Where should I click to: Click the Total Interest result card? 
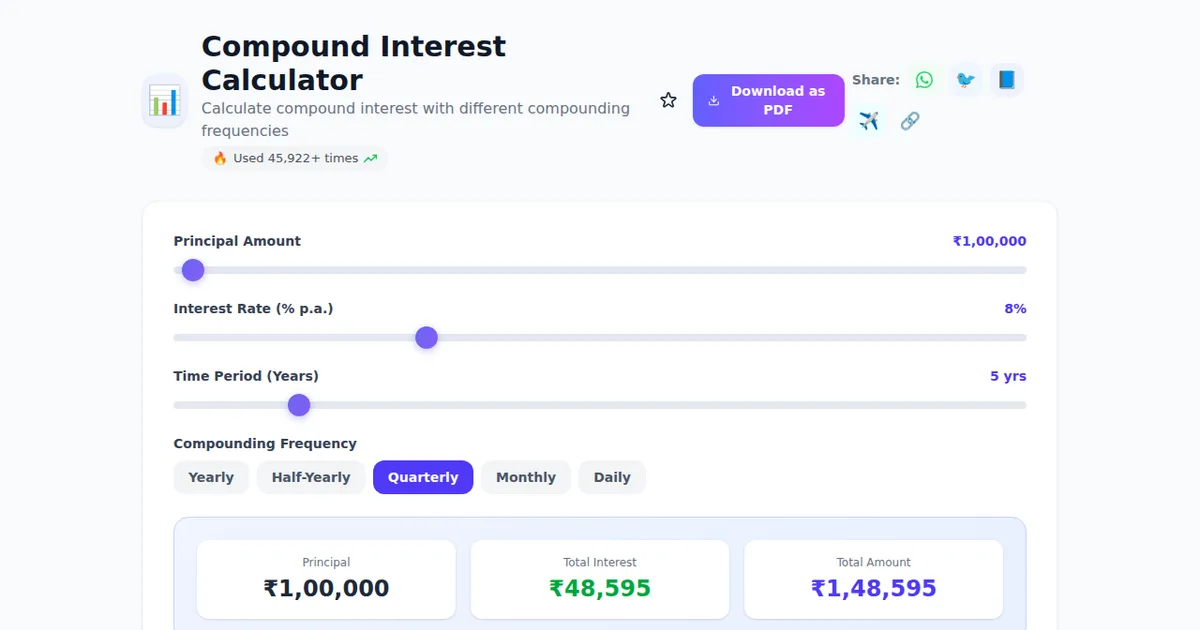(x=600, y=579)
